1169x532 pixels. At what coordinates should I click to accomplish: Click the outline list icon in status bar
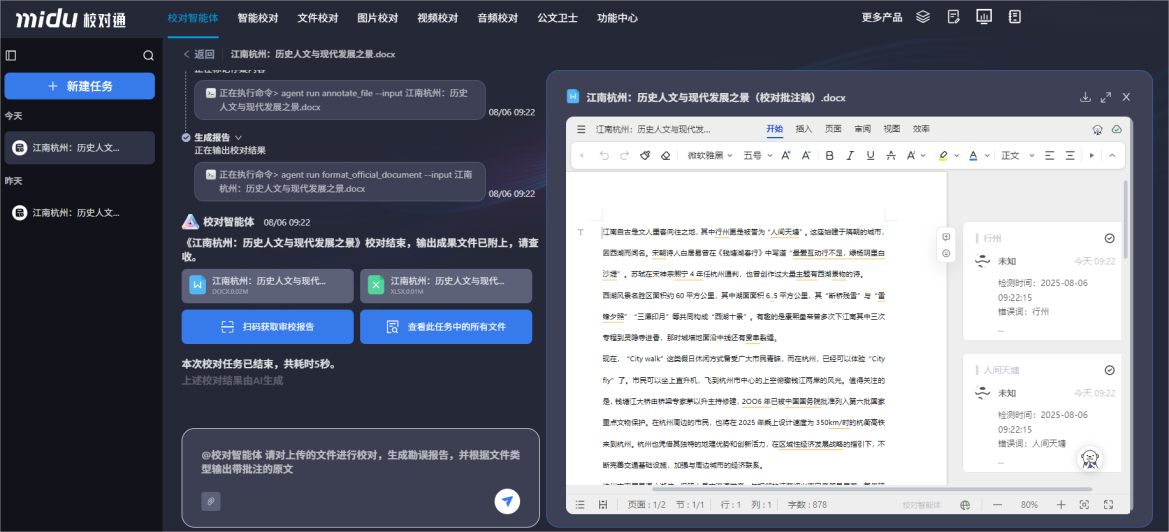580,505
